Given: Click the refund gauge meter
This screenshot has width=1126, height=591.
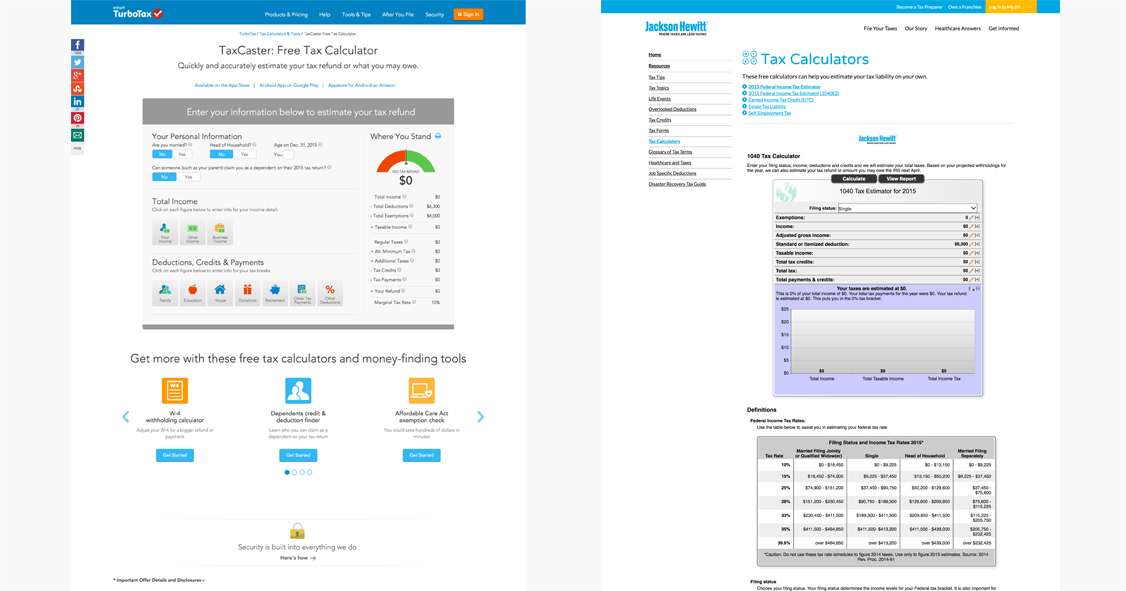Looking at the screenshot, I should point(406,162).
